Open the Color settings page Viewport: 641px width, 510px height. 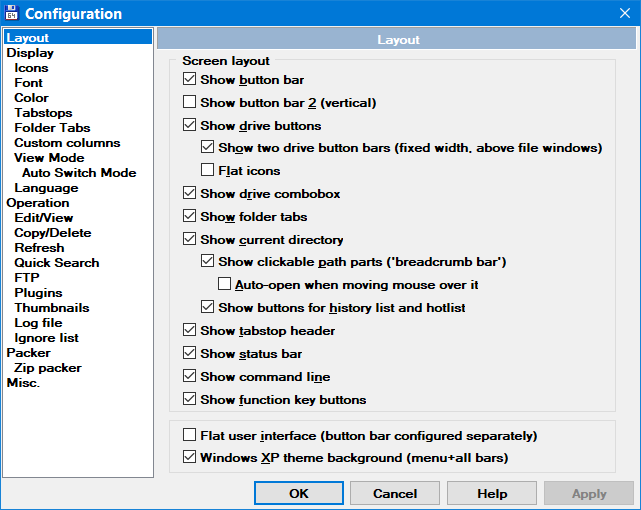point(31,98)
